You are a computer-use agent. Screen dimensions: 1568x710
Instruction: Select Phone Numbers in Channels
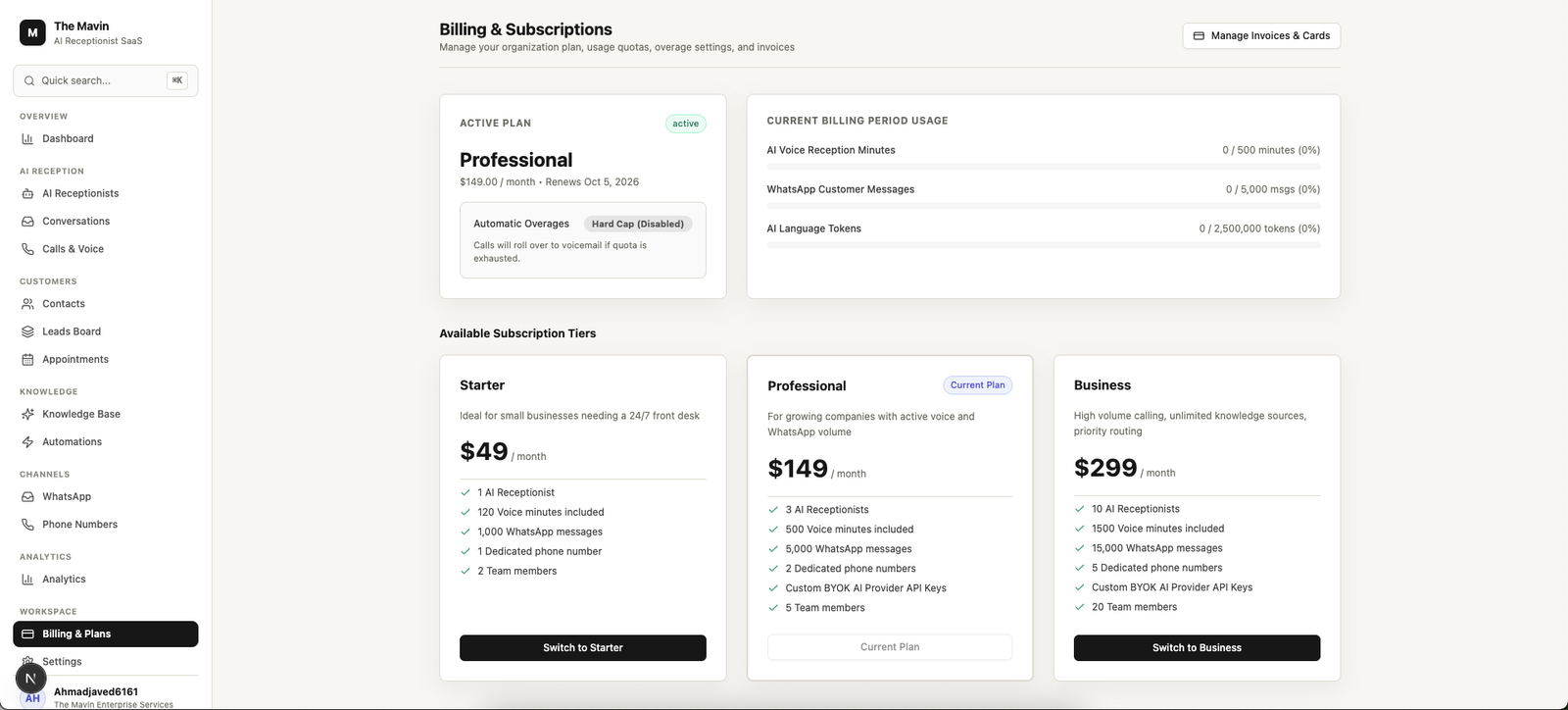tap(106, 524)
